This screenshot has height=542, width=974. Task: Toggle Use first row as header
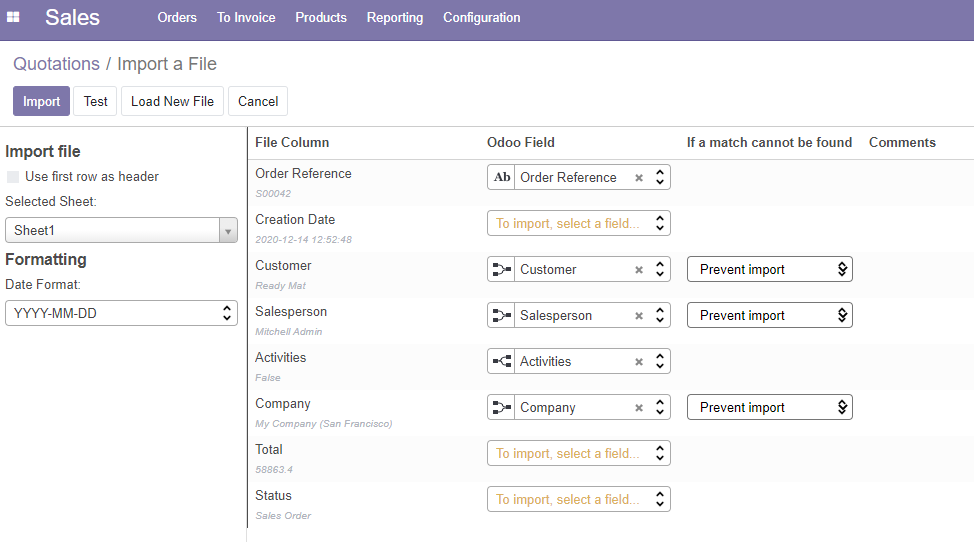13,177
